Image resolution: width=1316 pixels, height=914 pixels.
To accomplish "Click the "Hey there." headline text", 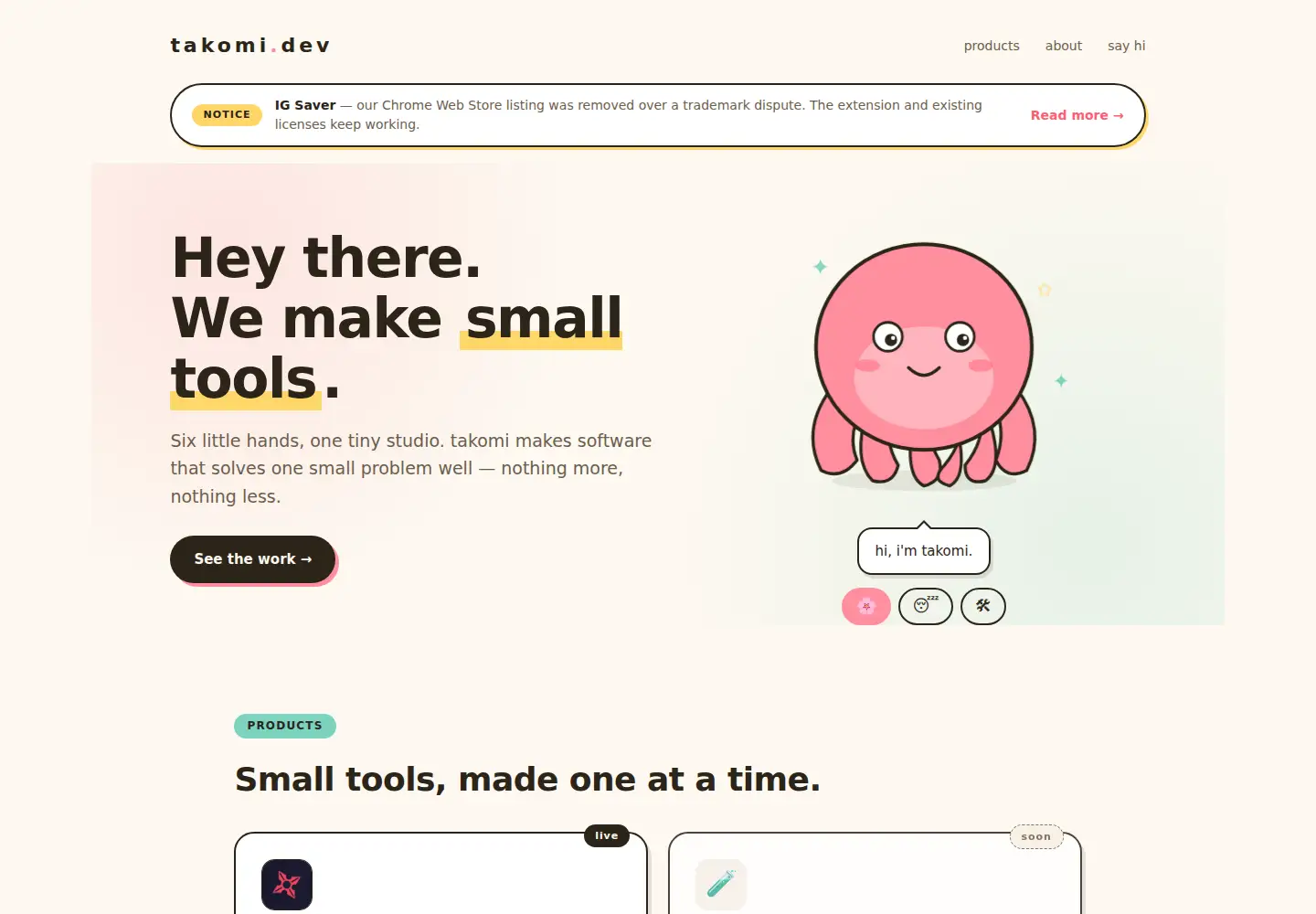I will click(326, 258).
